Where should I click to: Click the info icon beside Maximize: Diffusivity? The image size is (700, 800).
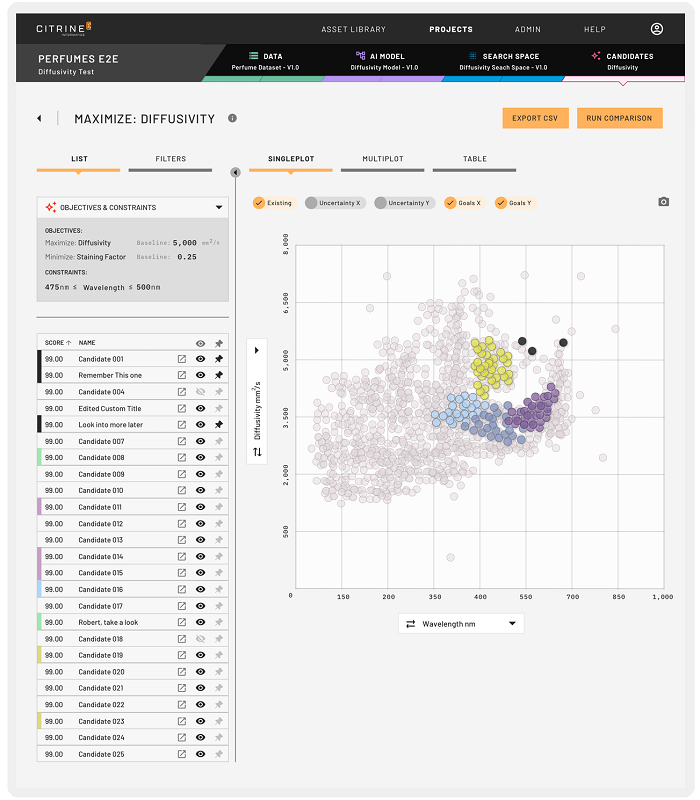[232, 118]
